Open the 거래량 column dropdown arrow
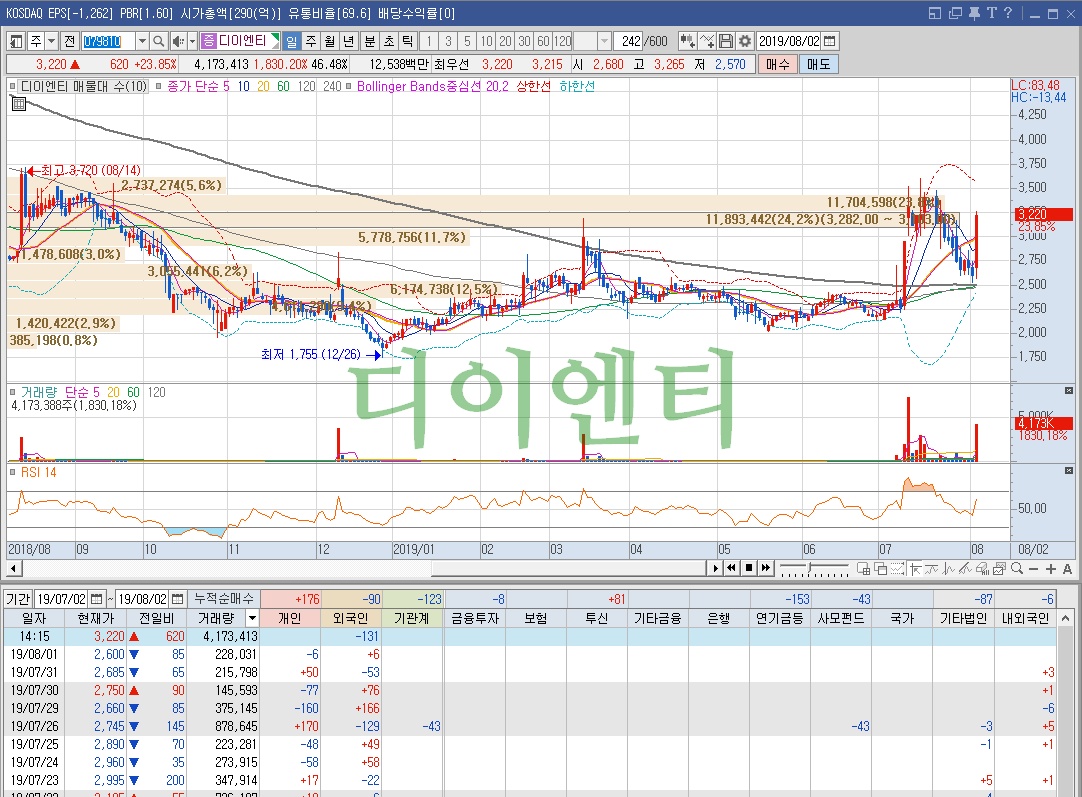This screenshot has width=1082, height=797. [x=252, y=618]
